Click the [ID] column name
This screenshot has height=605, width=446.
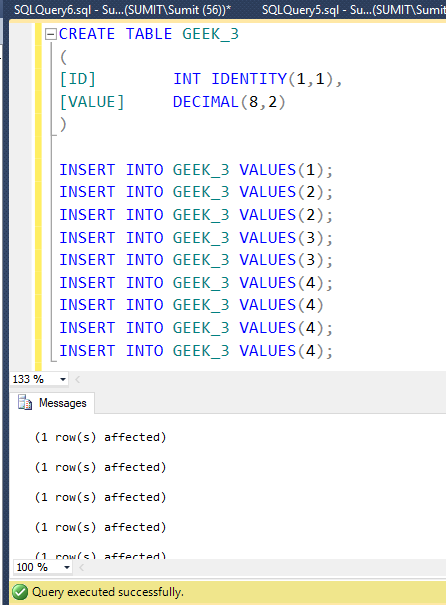coord(78,79)
